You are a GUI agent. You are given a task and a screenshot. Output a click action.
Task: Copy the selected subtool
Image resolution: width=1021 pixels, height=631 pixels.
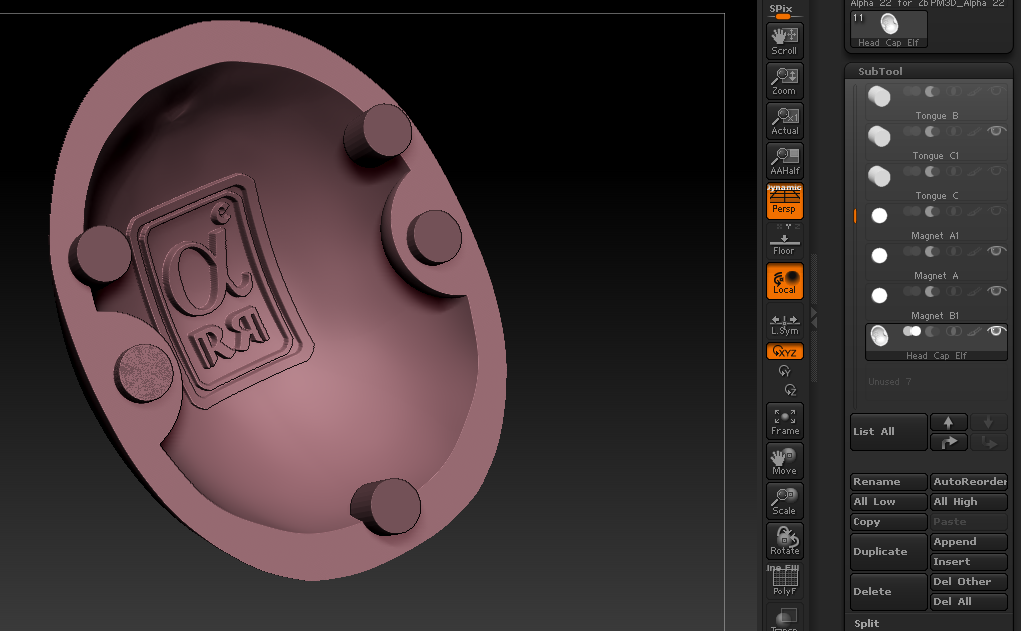888,522
